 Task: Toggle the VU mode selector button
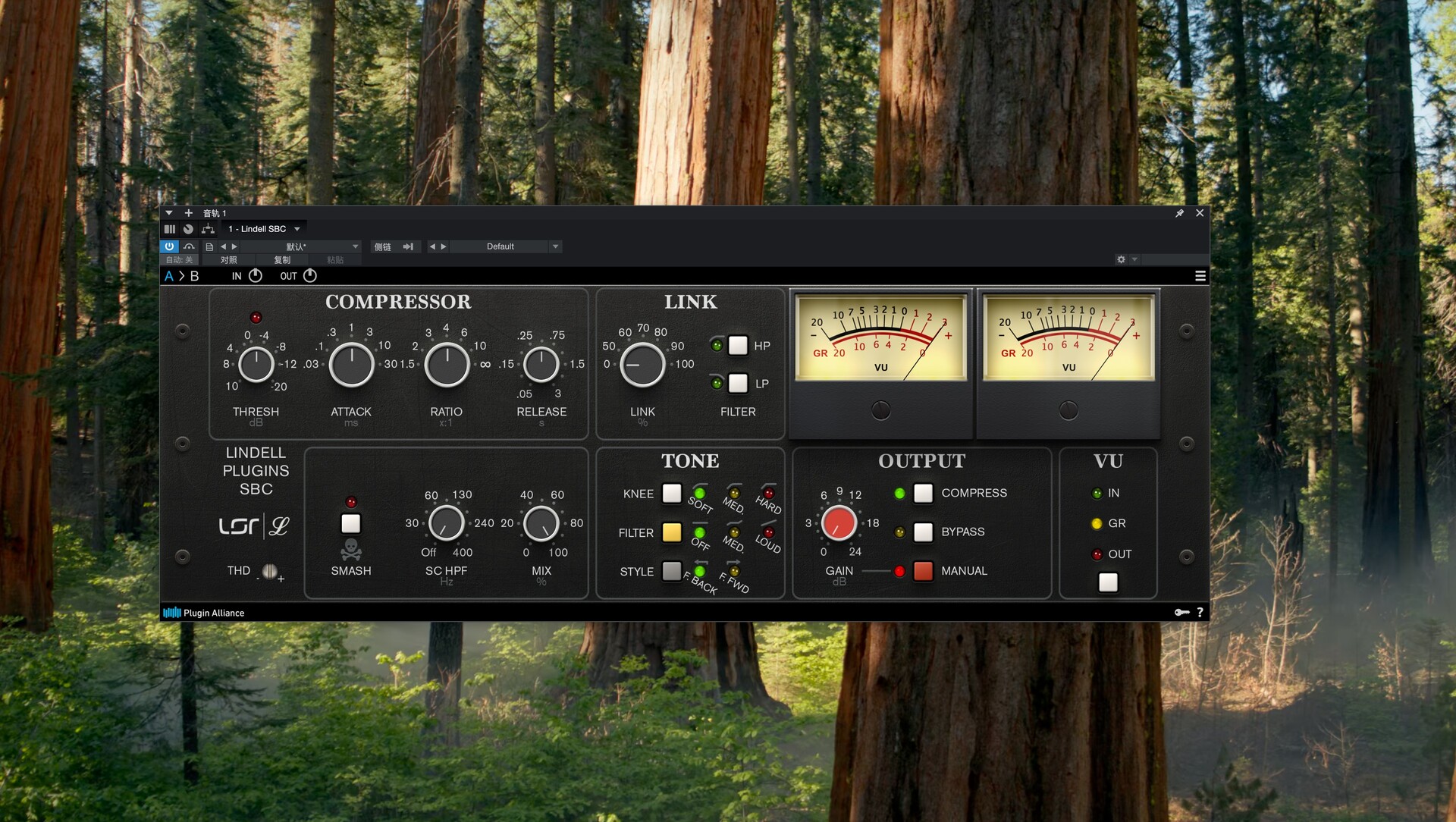click(1108, 582)
